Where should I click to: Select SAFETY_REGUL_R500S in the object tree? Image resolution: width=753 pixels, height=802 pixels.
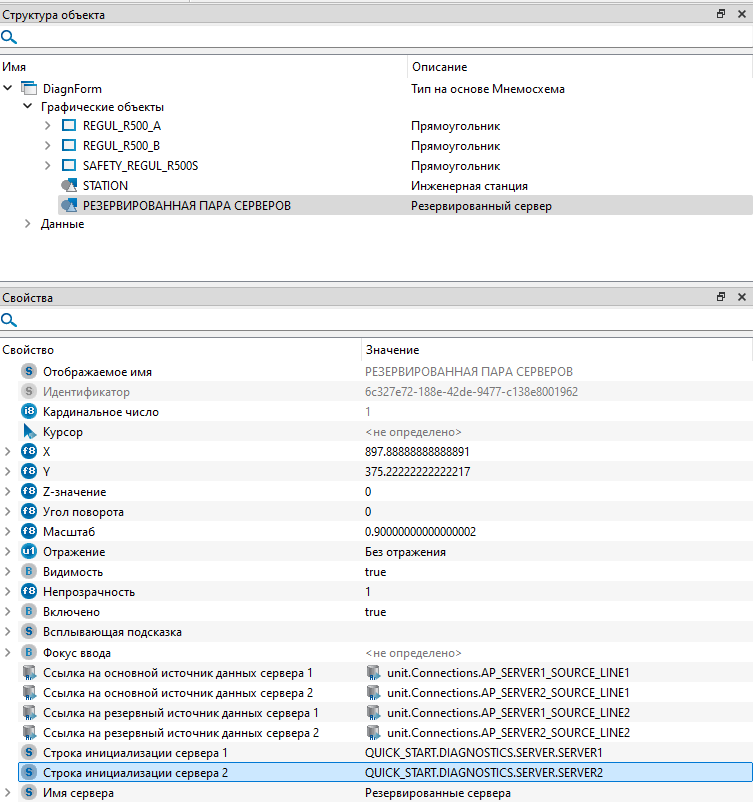click(x=140, y=166)
